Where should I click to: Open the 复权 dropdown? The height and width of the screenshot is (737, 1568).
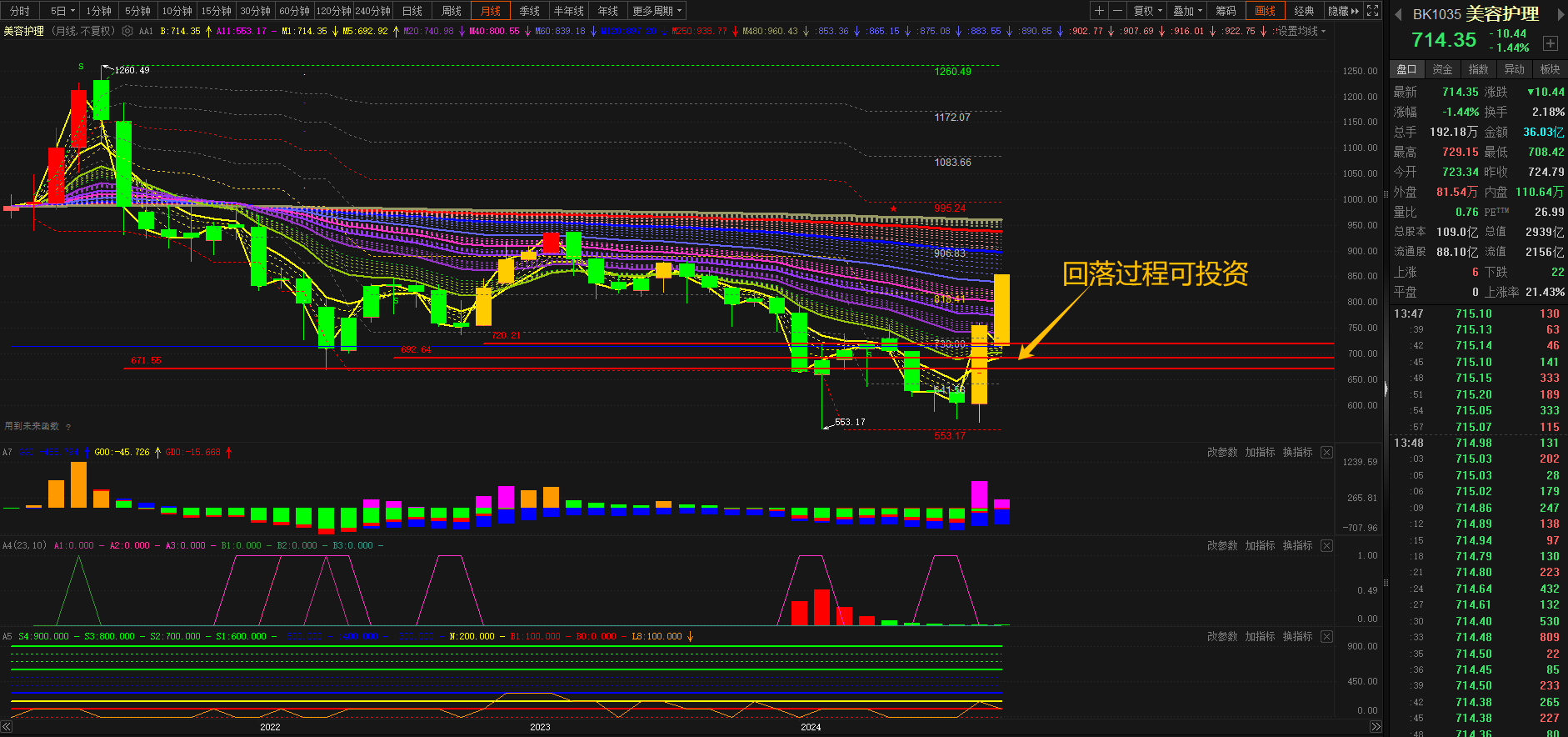(1148, 11)
